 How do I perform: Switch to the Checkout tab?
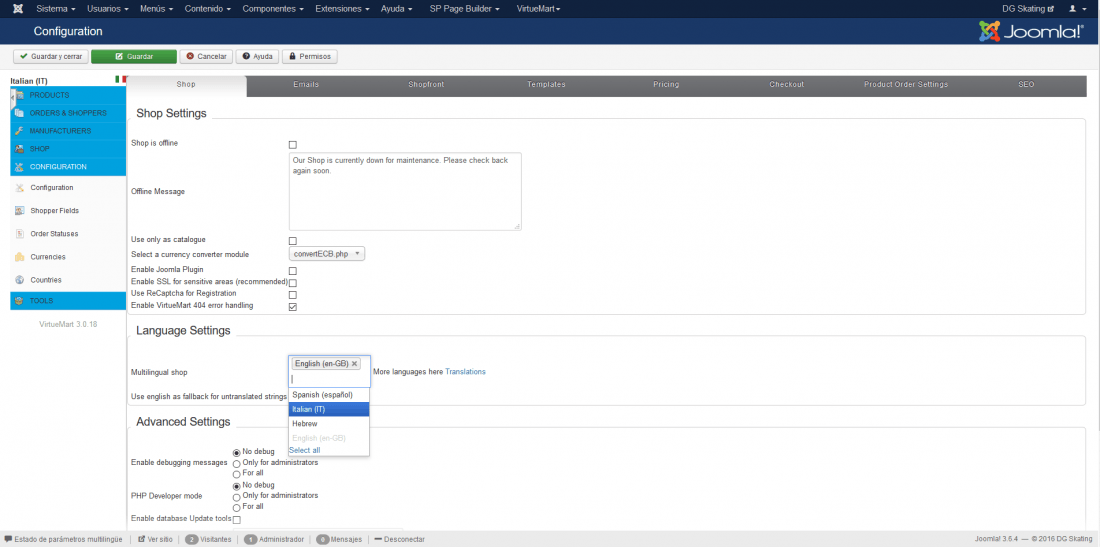(786, 84)
